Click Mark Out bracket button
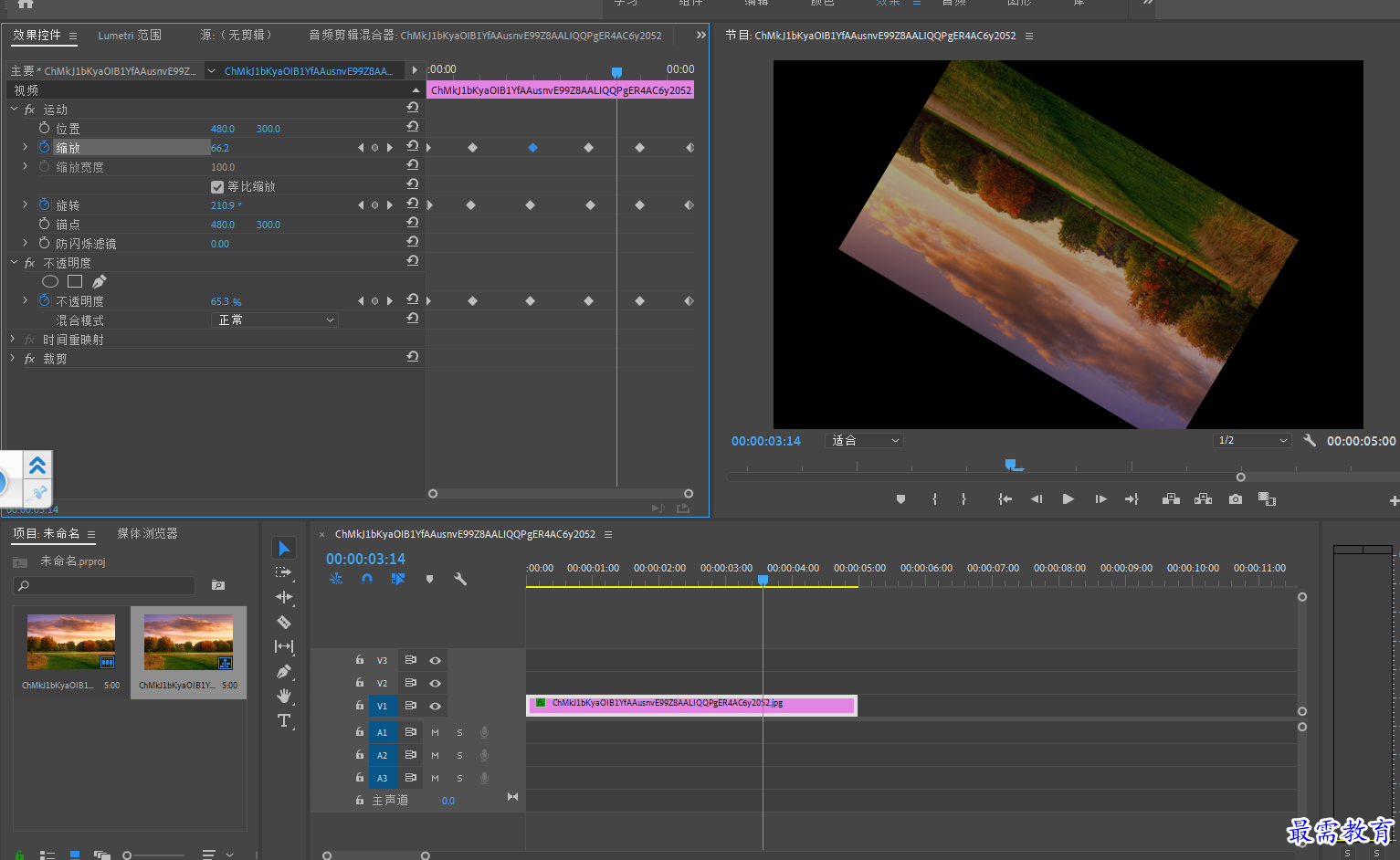 coord(963,499)
